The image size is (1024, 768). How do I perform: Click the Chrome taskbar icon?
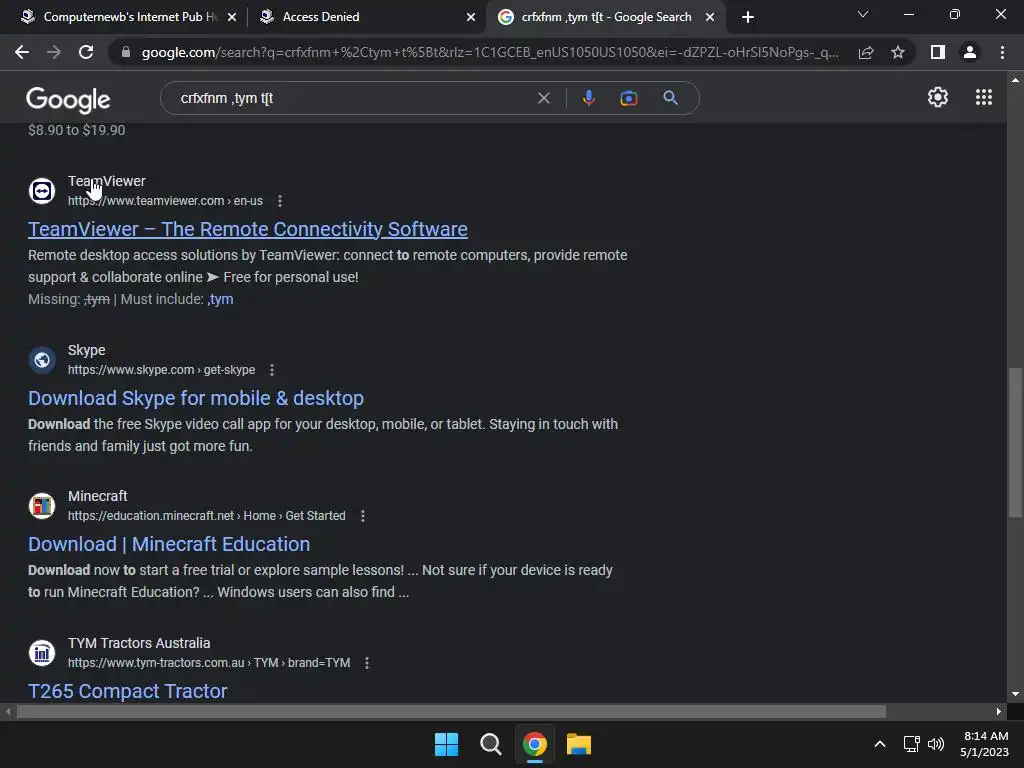pyautogui.click(x=534, y=744)
